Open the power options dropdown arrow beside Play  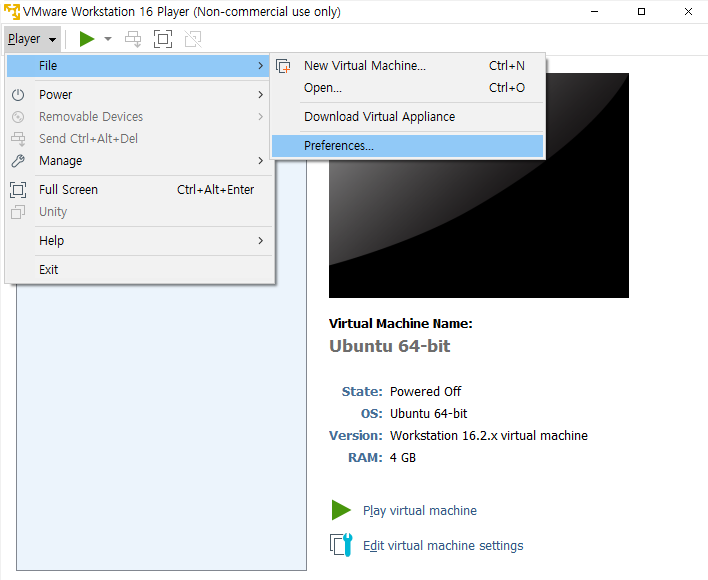108,39
